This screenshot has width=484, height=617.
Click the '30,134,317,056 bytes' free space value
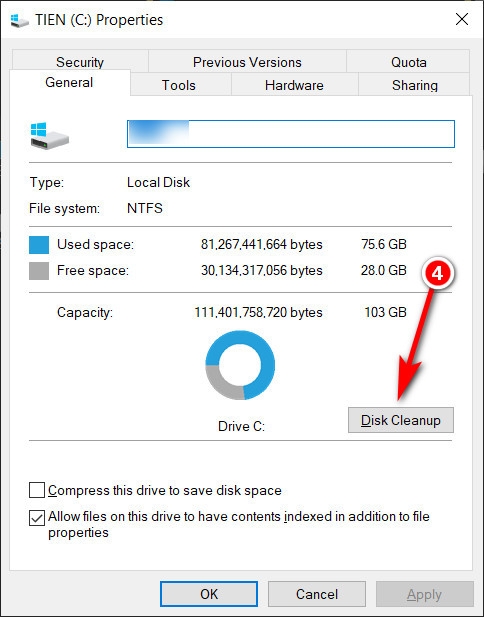262,271
